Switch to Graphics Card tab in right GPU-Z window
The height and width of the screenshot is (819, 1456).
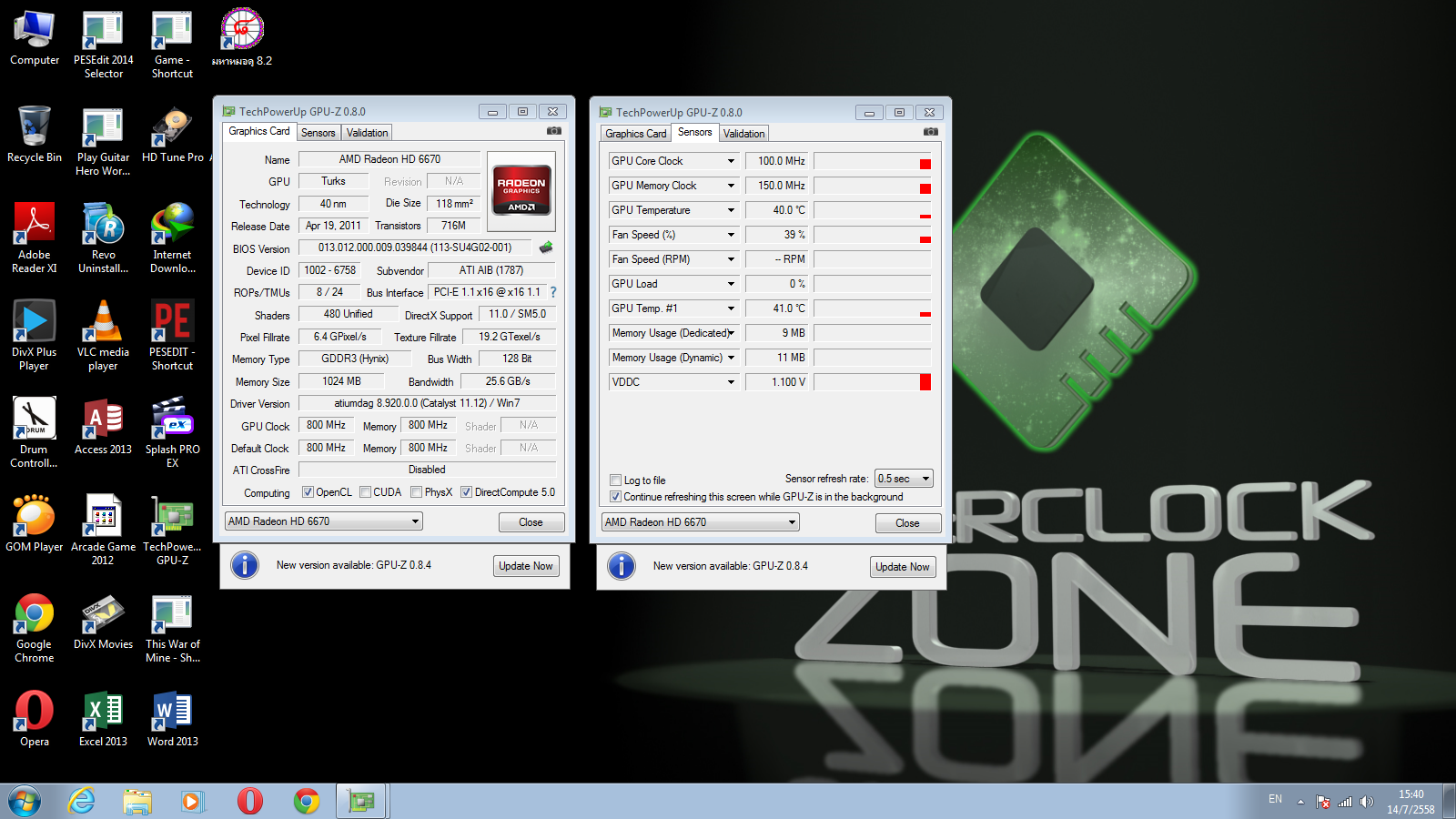[637, 134]
